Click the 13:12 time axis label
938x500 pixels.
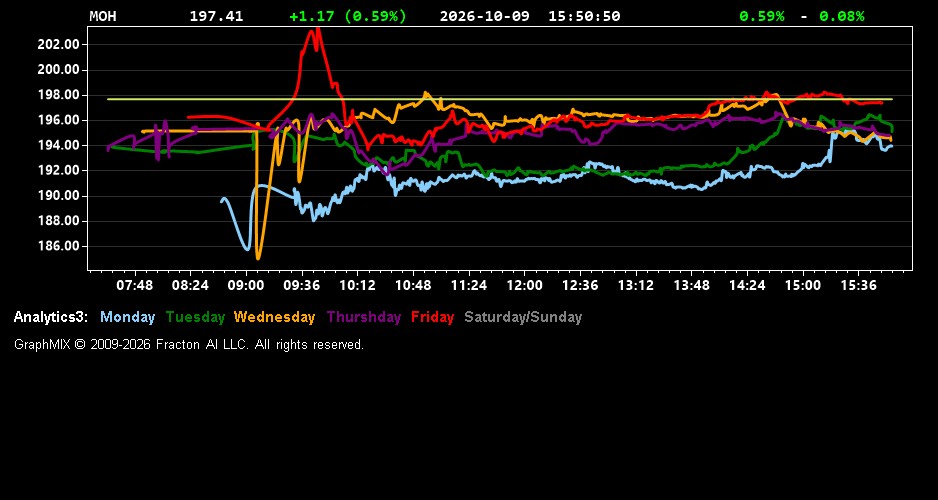[x=636, y=285]
